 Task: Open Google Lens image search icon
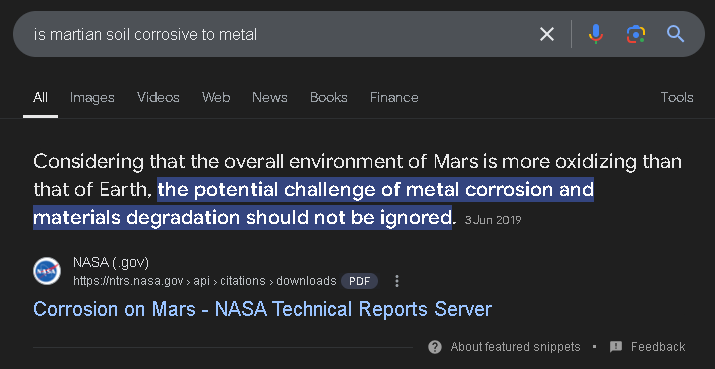[x=636, y=34]
